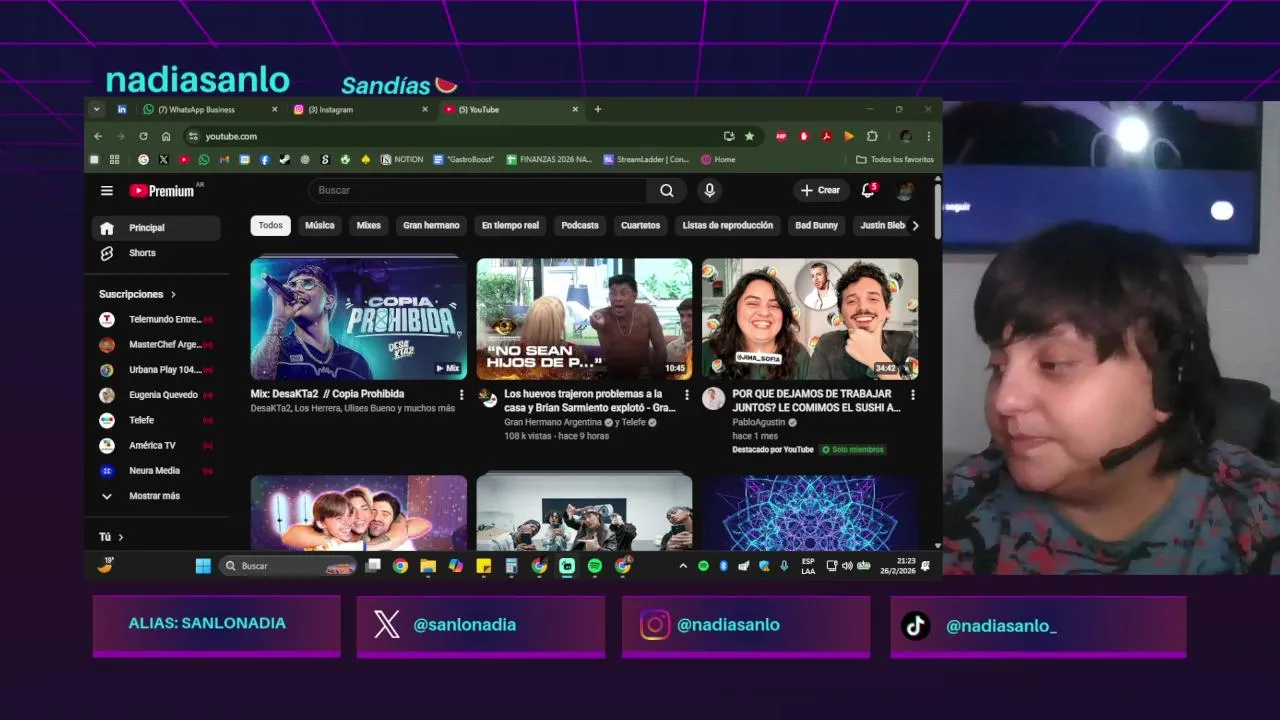Open Shorts in the sidebar
The image size is (1280, 720).
point(156,253)
